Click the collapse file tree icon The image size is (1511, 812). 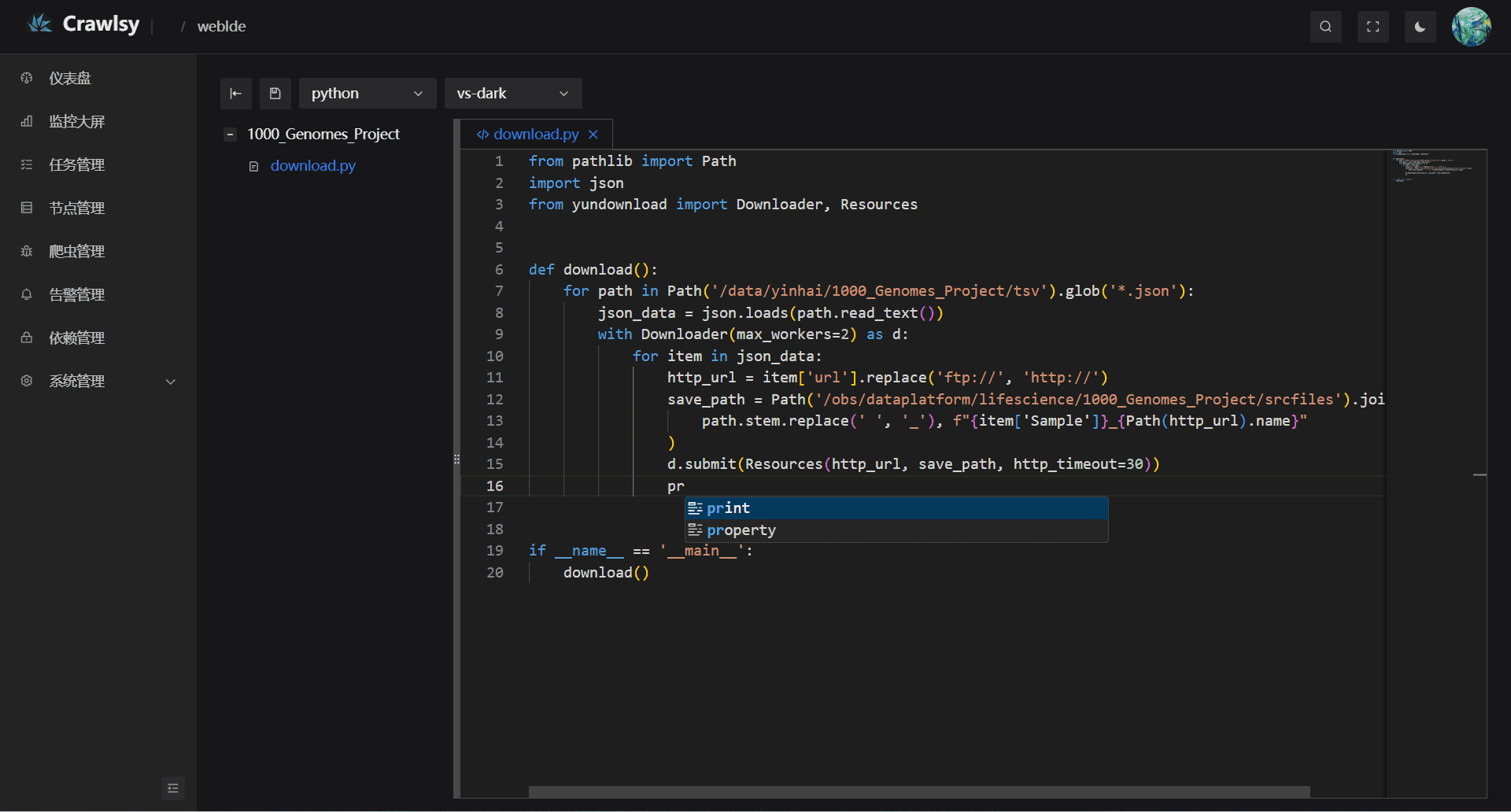(236, 94)
